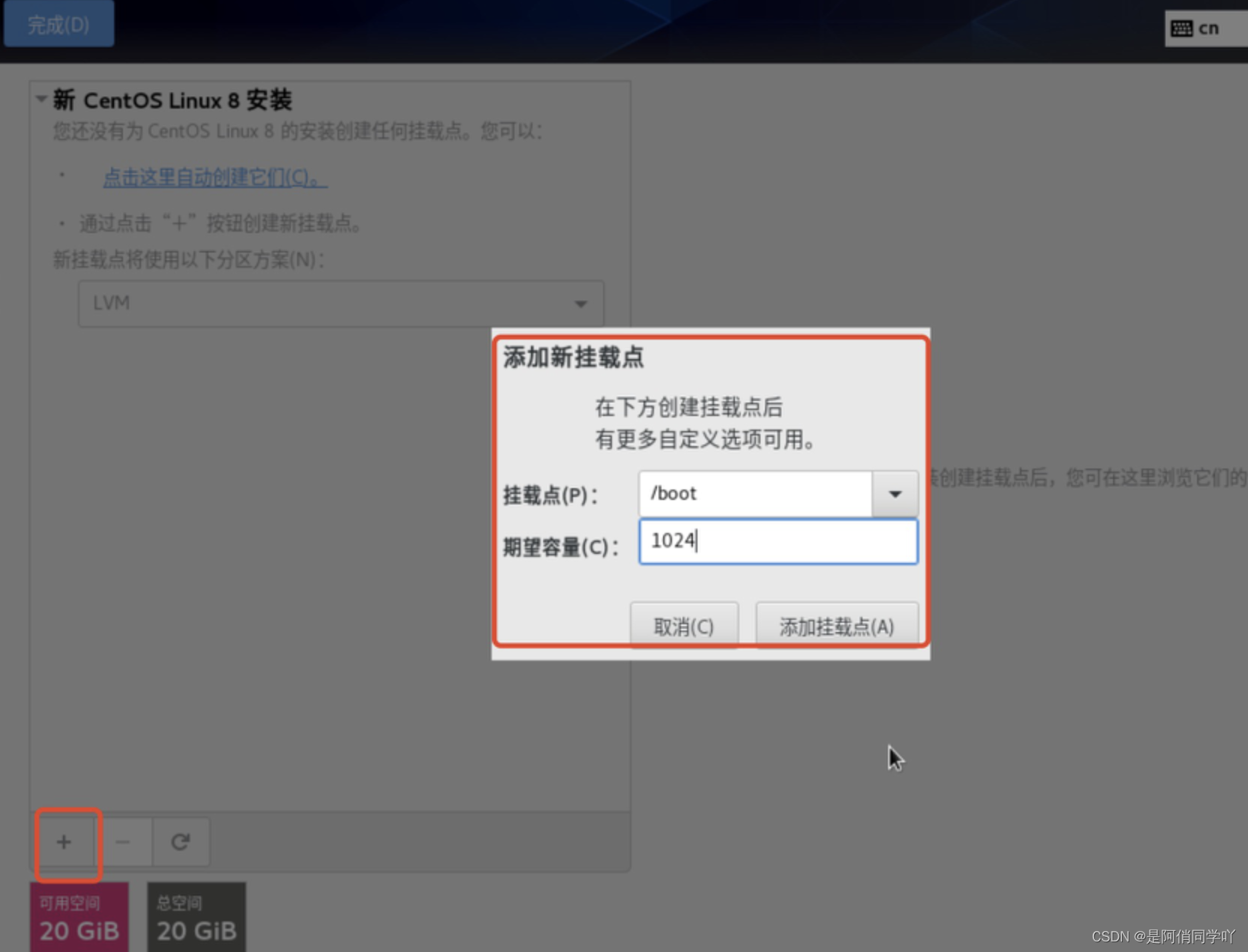
Task: Click the 添加挂载点(A) button
Action: pos(837,626)
